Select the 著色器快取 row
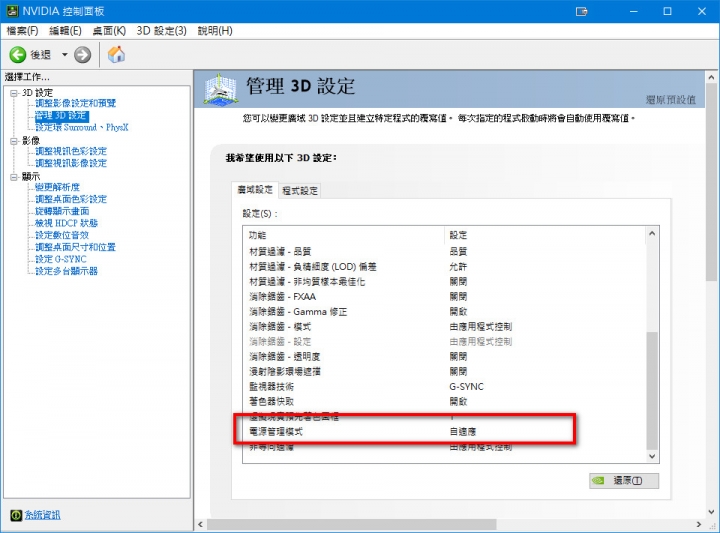The height and width of the screenshot is (533, 720). (444, 401)
